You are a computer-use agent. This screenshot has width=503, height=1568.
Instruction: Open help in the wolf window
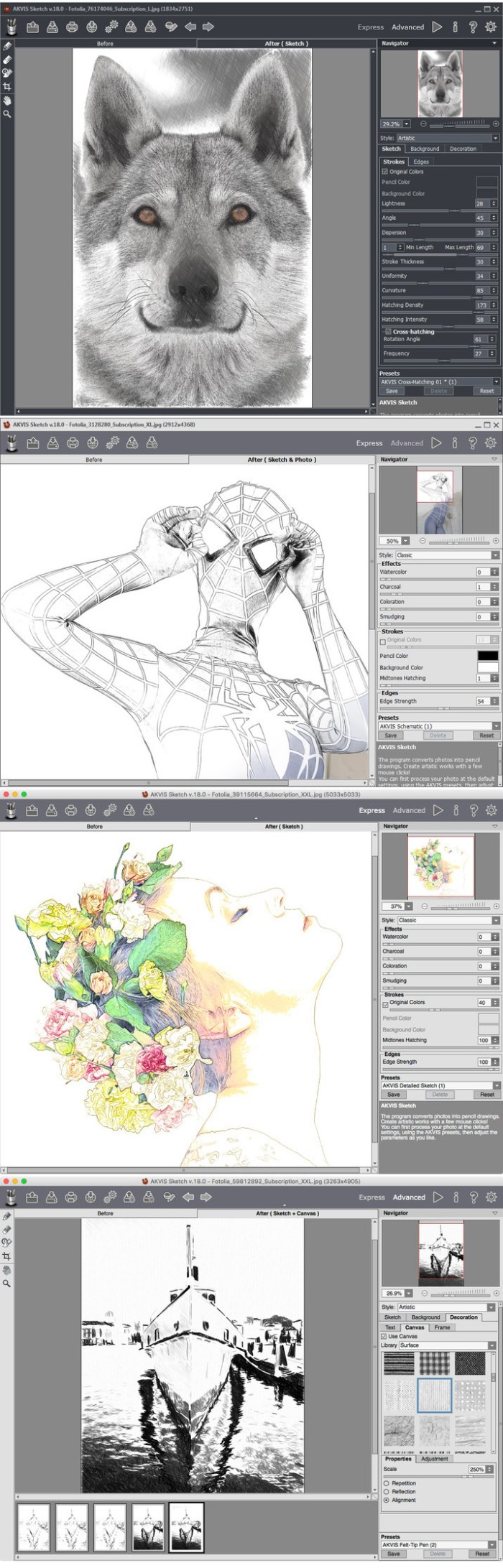pos(473,27)
